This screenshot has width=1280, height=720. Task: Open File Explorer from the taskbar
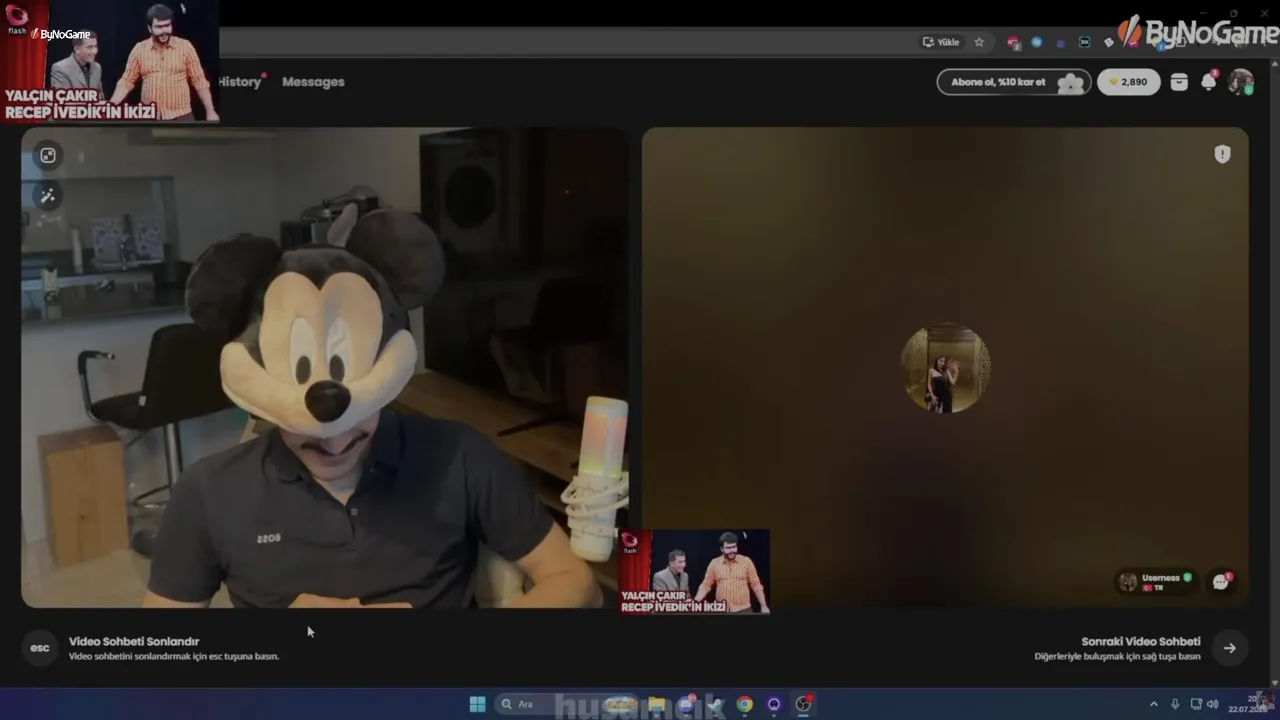656,704
